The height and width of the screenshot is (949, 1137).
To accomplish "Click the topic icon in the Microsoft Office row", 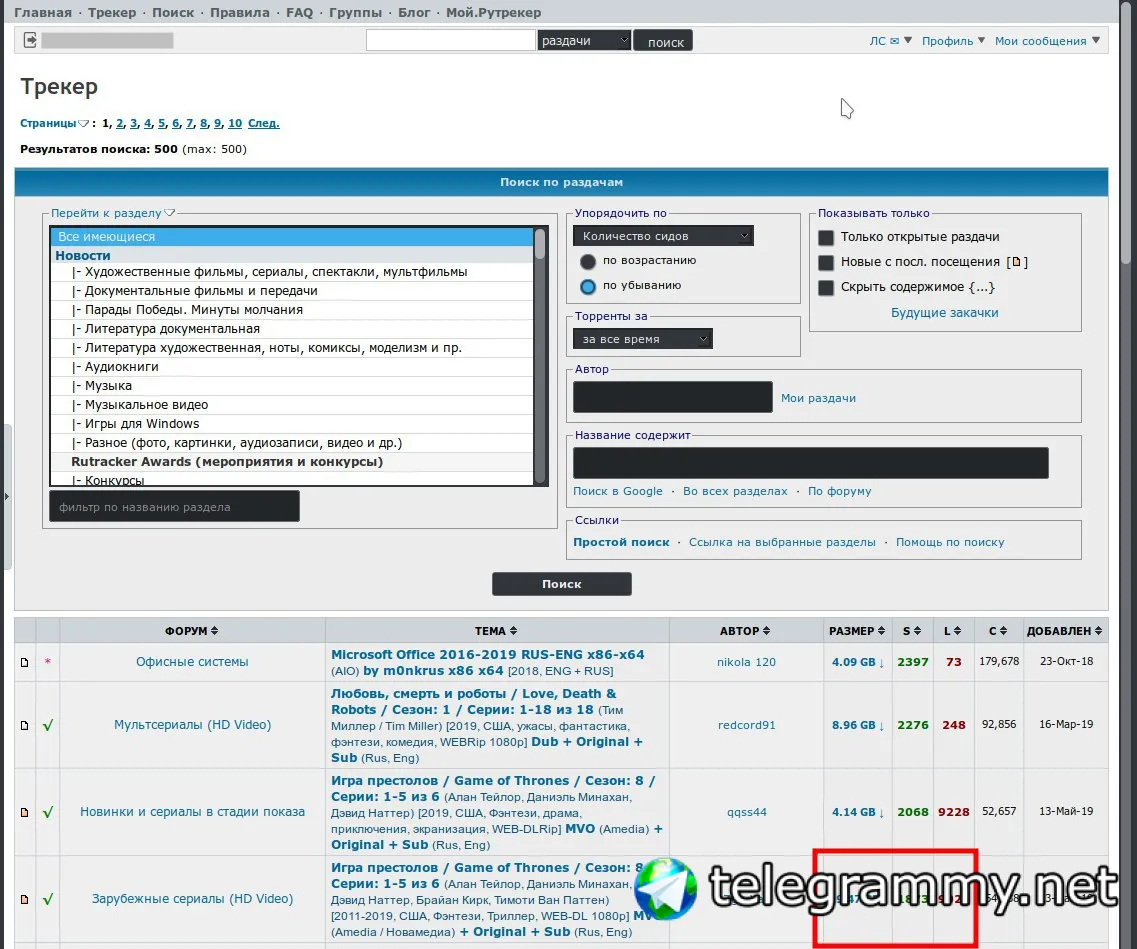I will (25, 662).
